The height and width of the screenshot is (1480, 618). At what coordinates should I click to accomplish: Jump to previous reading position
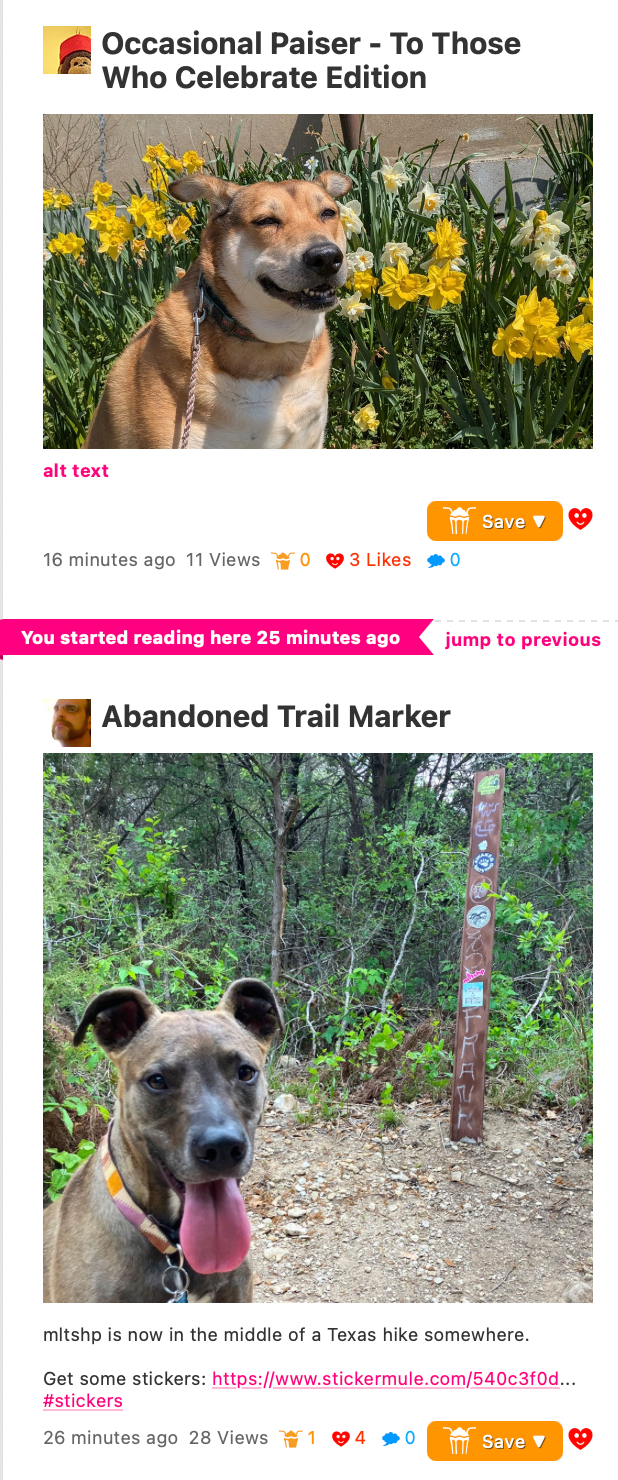523,640
